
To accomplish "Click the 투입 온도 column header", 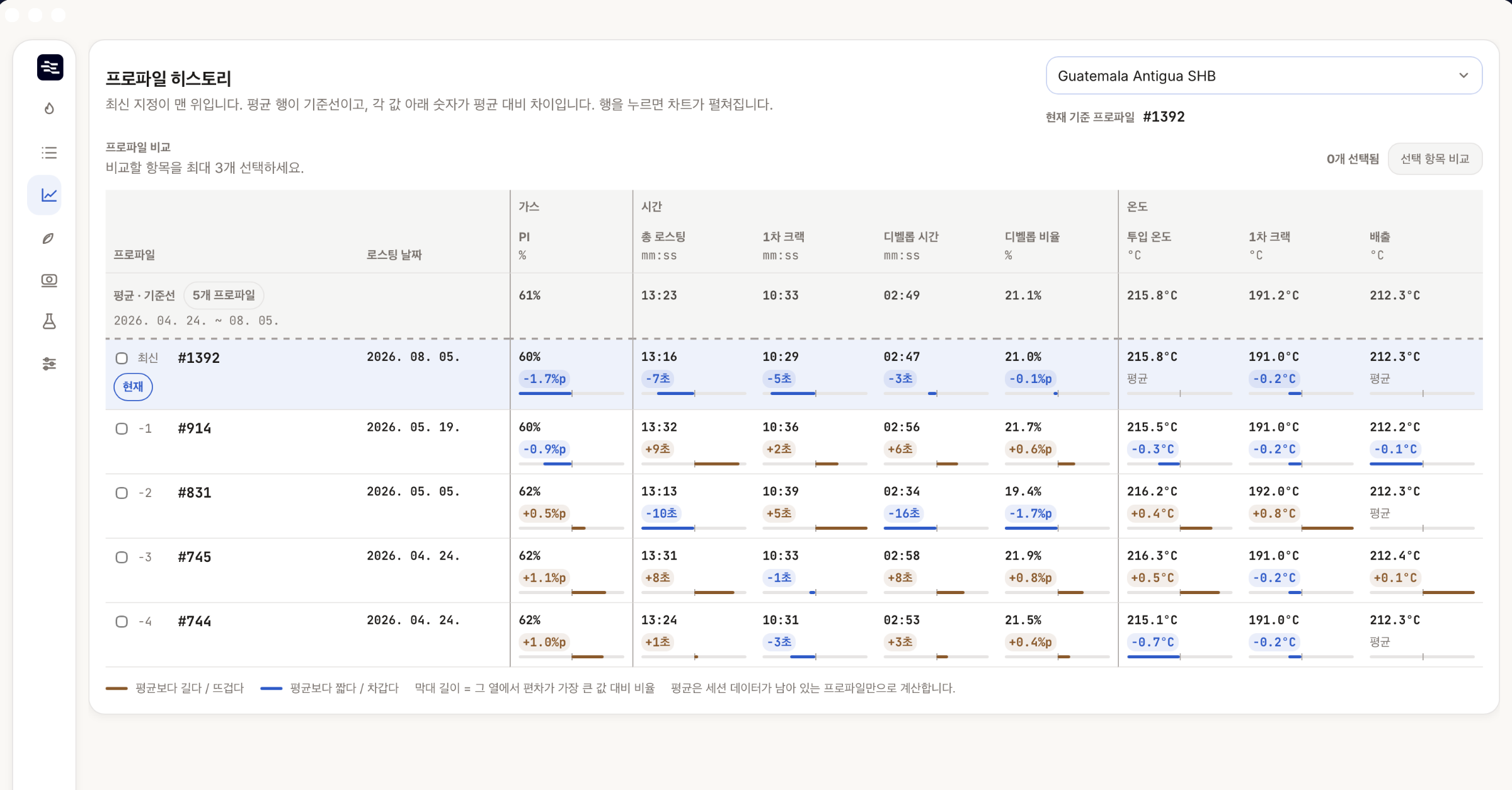I will tap(1149, 237).
